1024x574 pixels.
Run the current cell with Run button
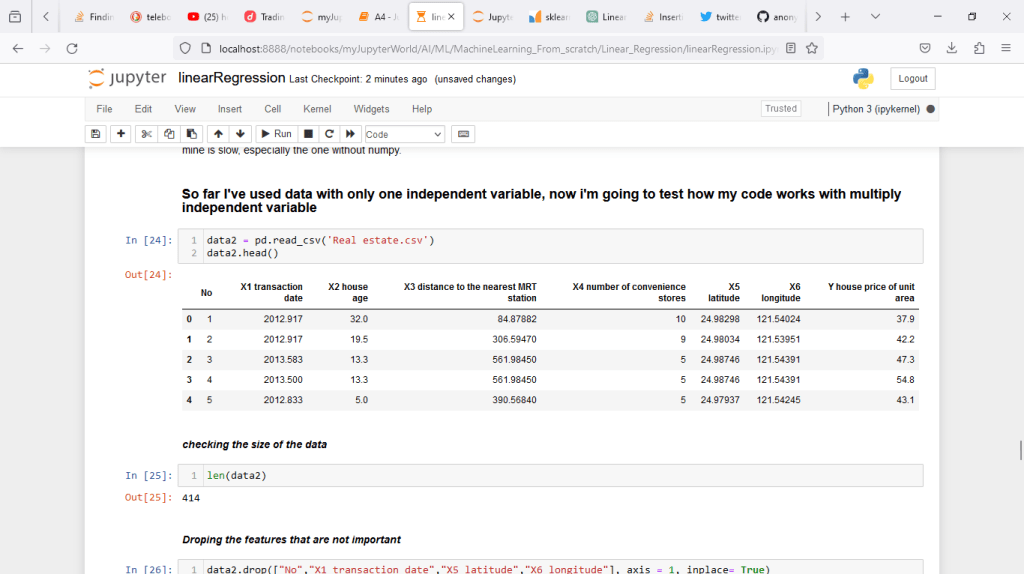tap(275, 134)
